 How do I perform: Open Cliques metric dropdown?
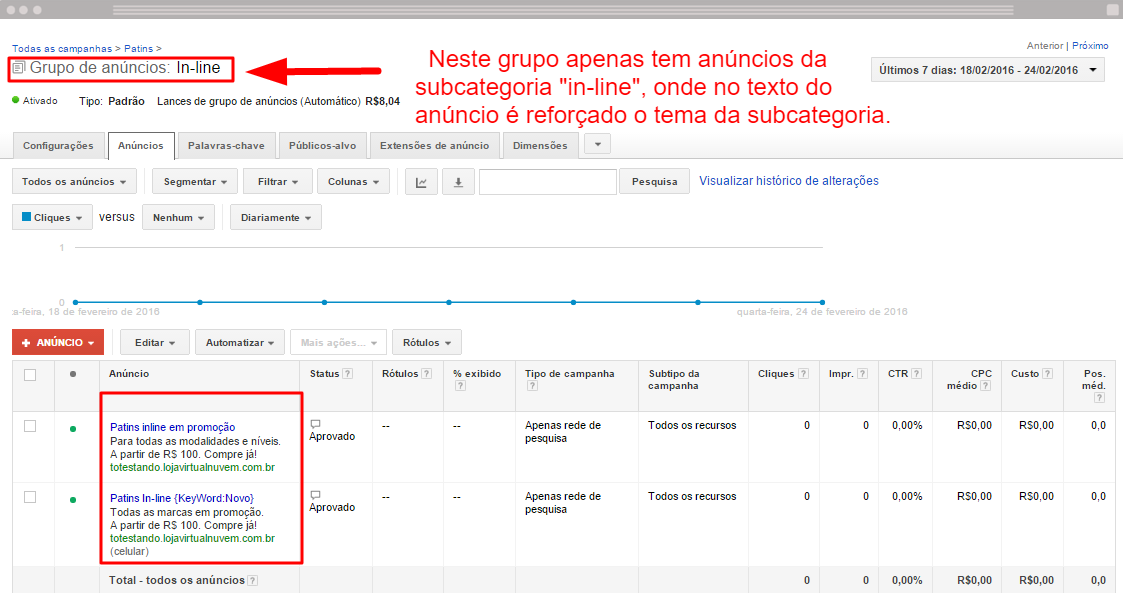[52, 217]
